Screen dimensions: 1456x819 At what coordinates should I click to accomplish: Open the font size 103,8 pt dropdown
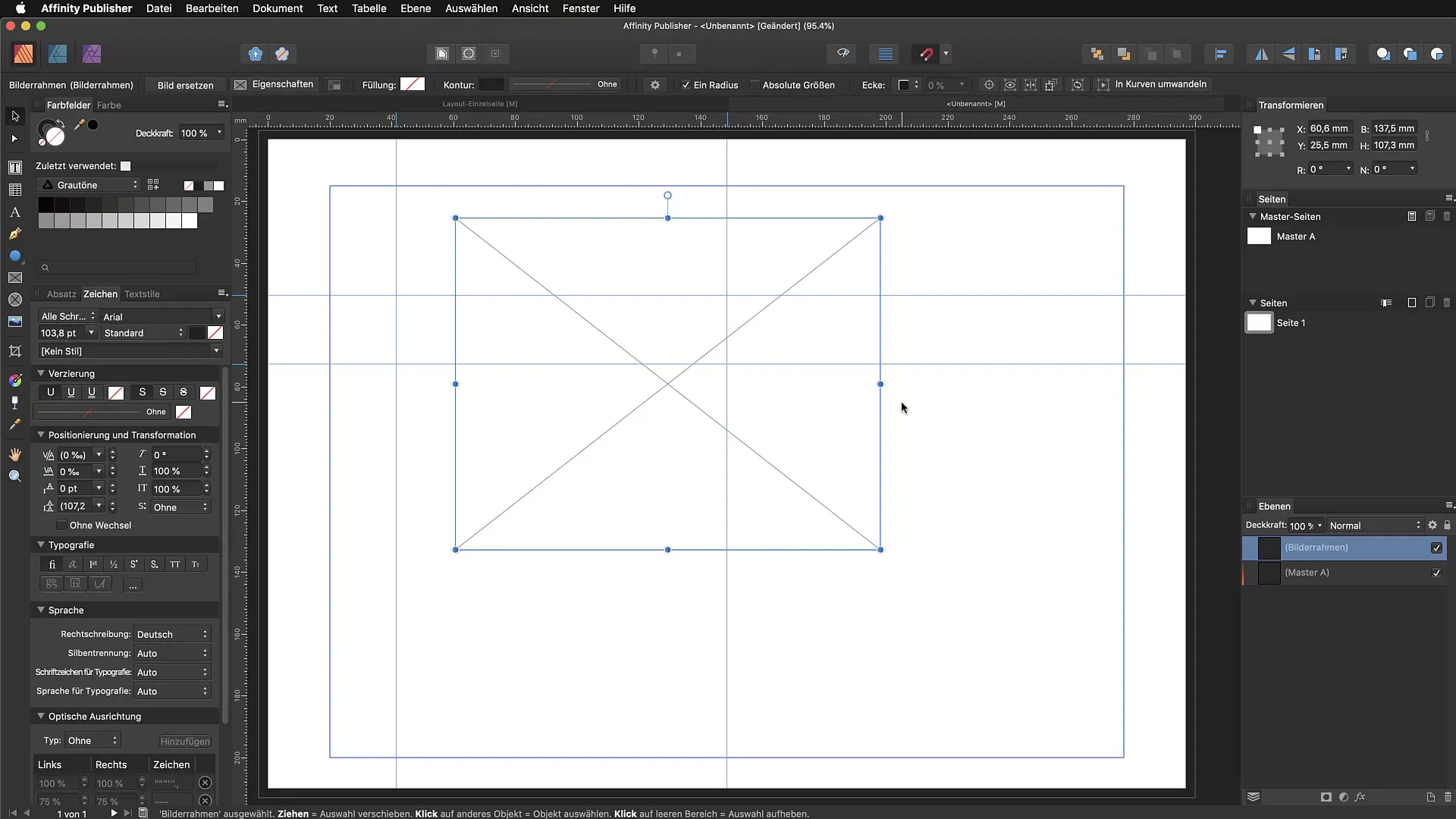91,333
